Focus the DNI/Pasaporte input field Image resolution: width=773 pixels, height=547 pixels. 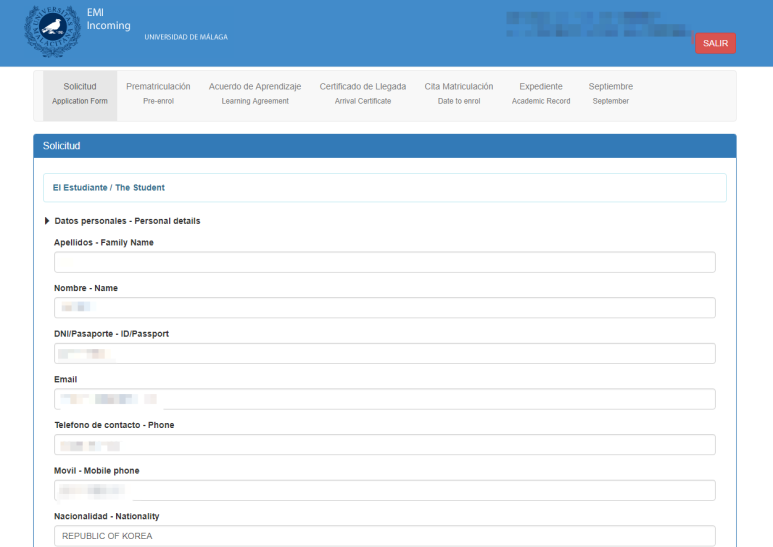pyautogui.click(x=384, y=354)
